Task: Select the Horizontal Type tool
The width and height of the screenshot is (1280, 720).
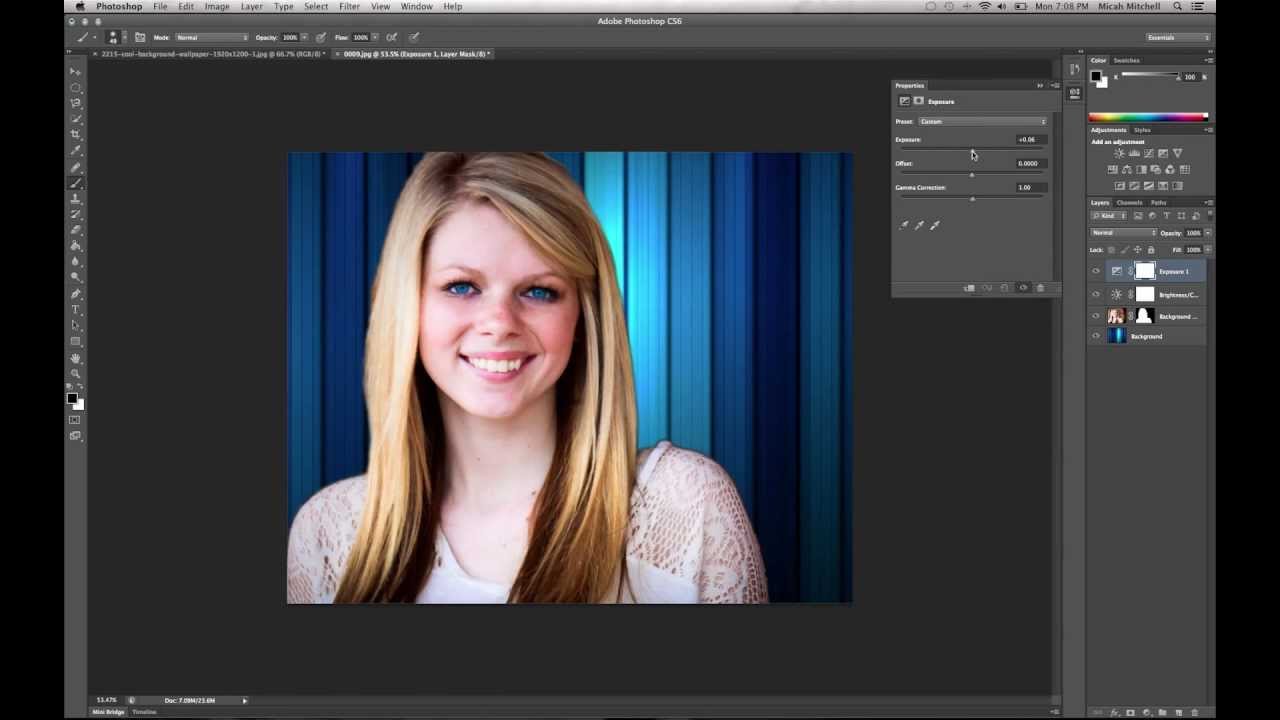Action: 75,310
